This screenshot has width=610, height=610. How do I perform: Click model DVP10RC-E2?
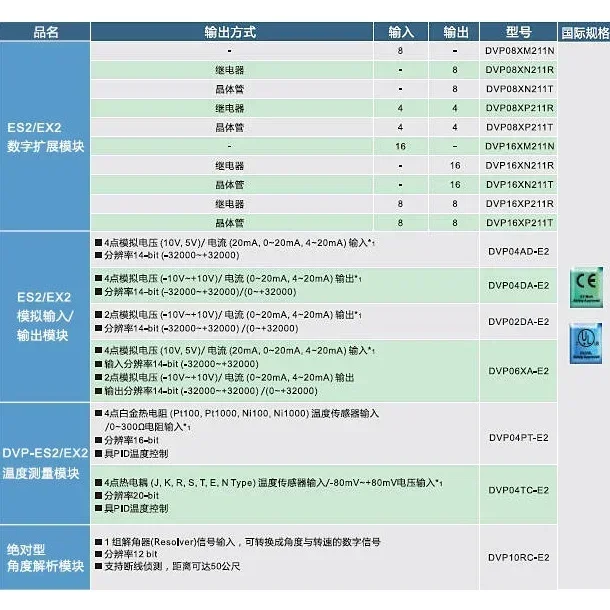pos(519,557)
